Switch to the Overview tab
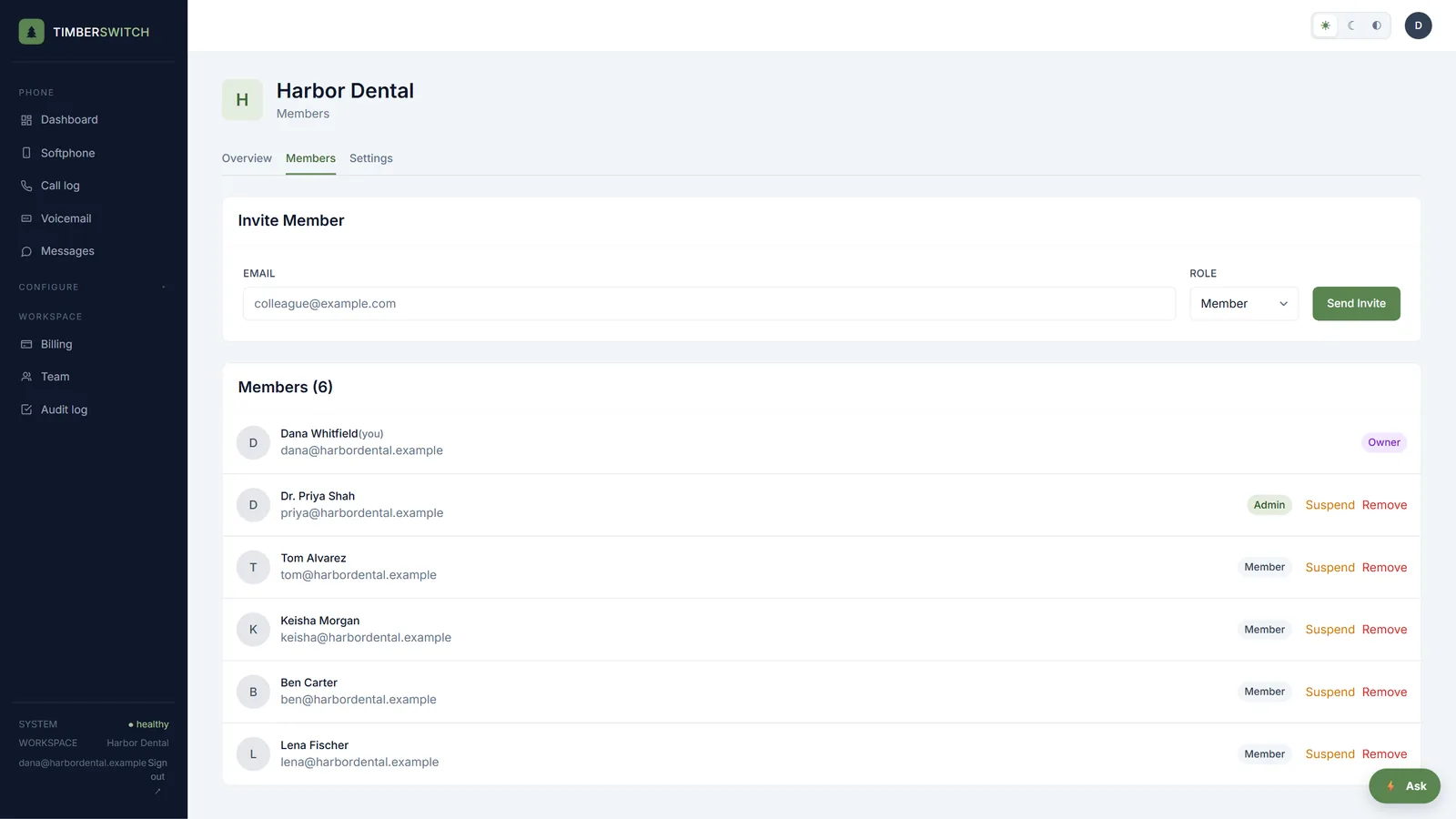This screenshot has width=1456, height=819. pos(247,158)
